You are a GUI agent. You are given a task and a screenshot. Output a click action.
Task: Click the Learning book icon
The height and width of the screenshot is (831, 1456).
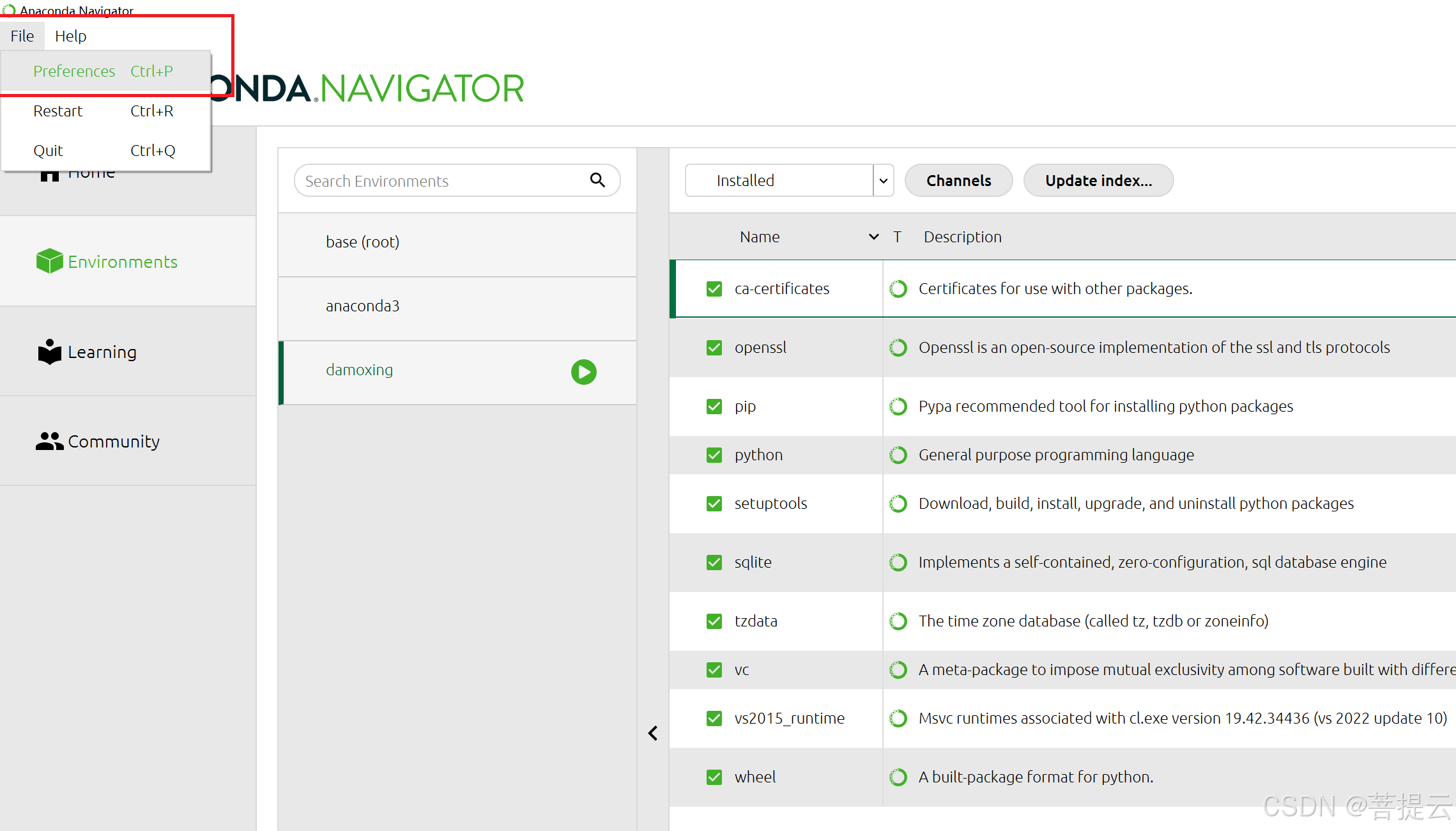[49, 352]
